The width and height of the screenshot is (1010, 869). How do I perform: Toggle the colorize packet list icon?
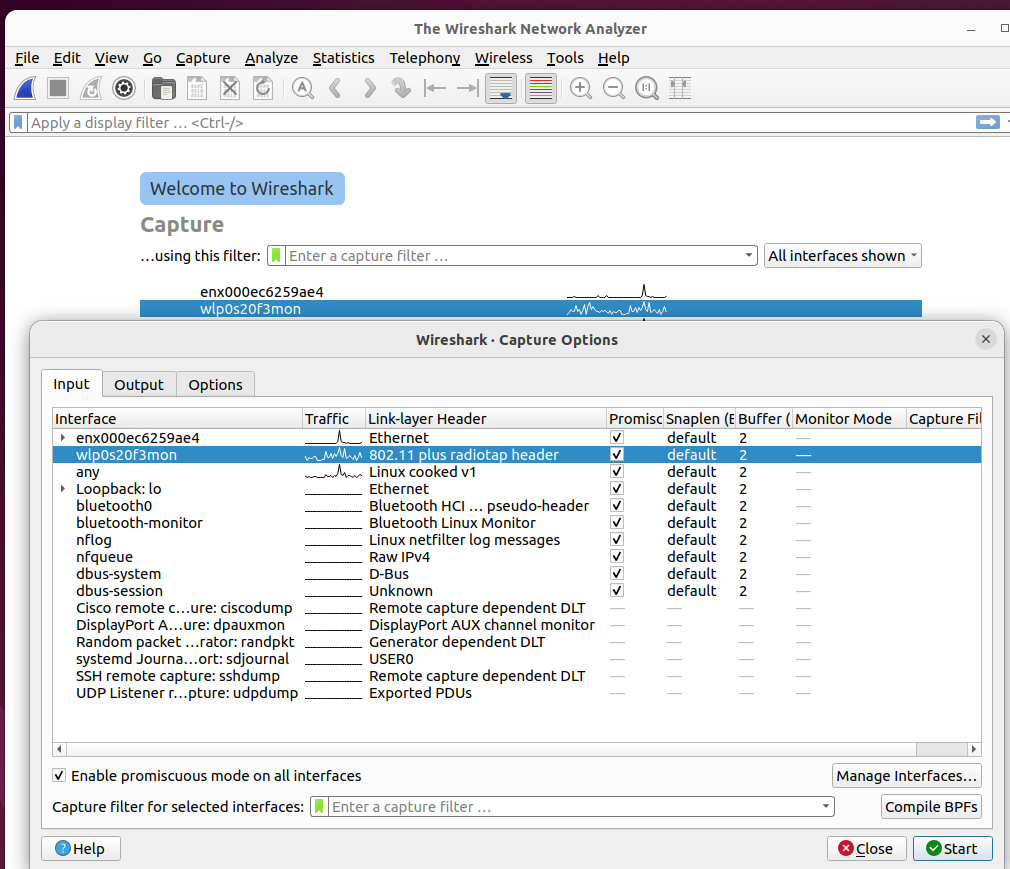540,89
